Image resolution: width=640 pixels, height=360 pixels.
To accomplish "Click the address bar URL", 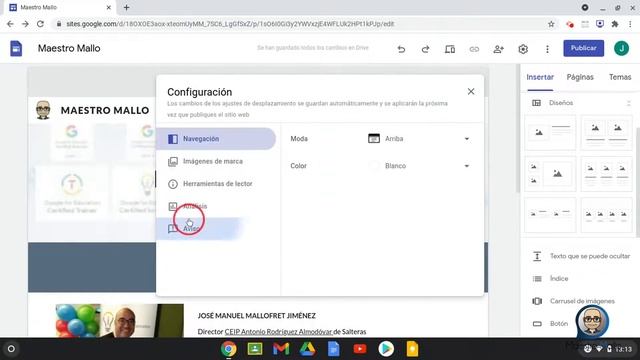I will [230, 24].
